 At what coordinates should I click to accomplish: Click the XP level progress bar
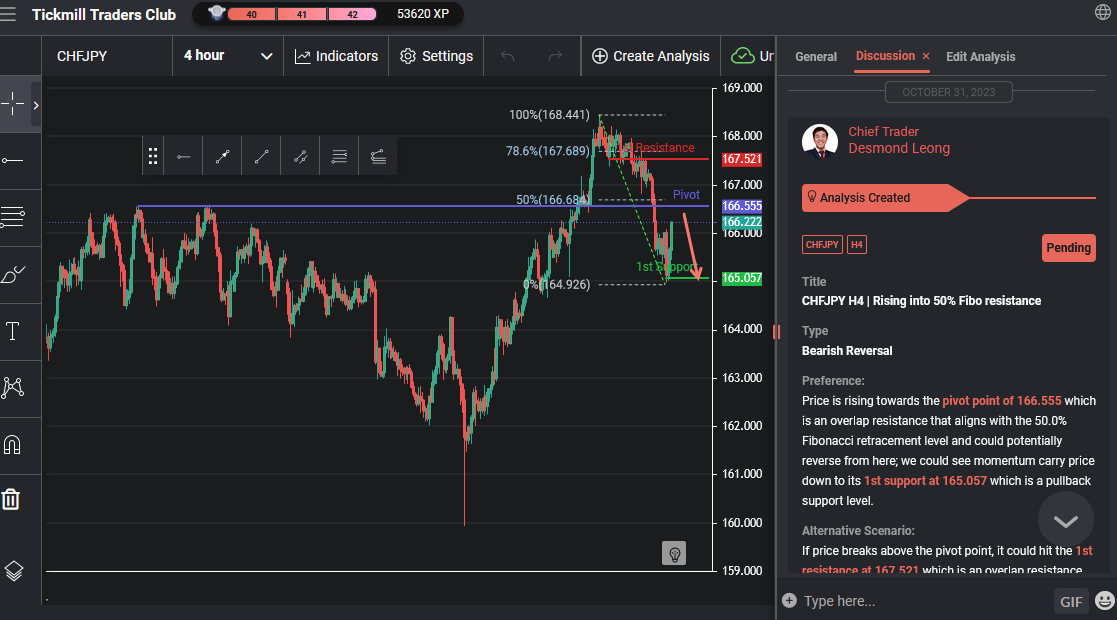tap(301, 14)
